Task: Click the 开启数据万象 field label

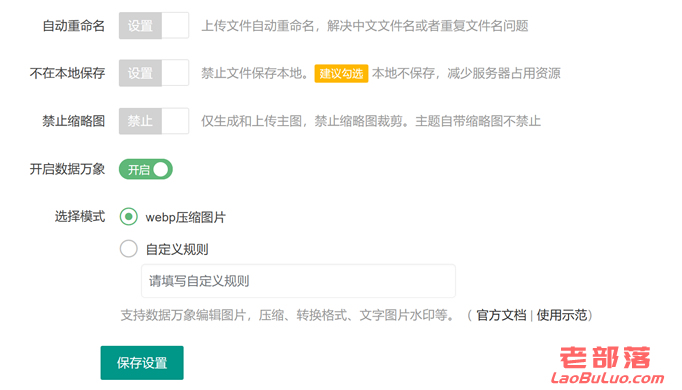Action: (x=67, y=169)
